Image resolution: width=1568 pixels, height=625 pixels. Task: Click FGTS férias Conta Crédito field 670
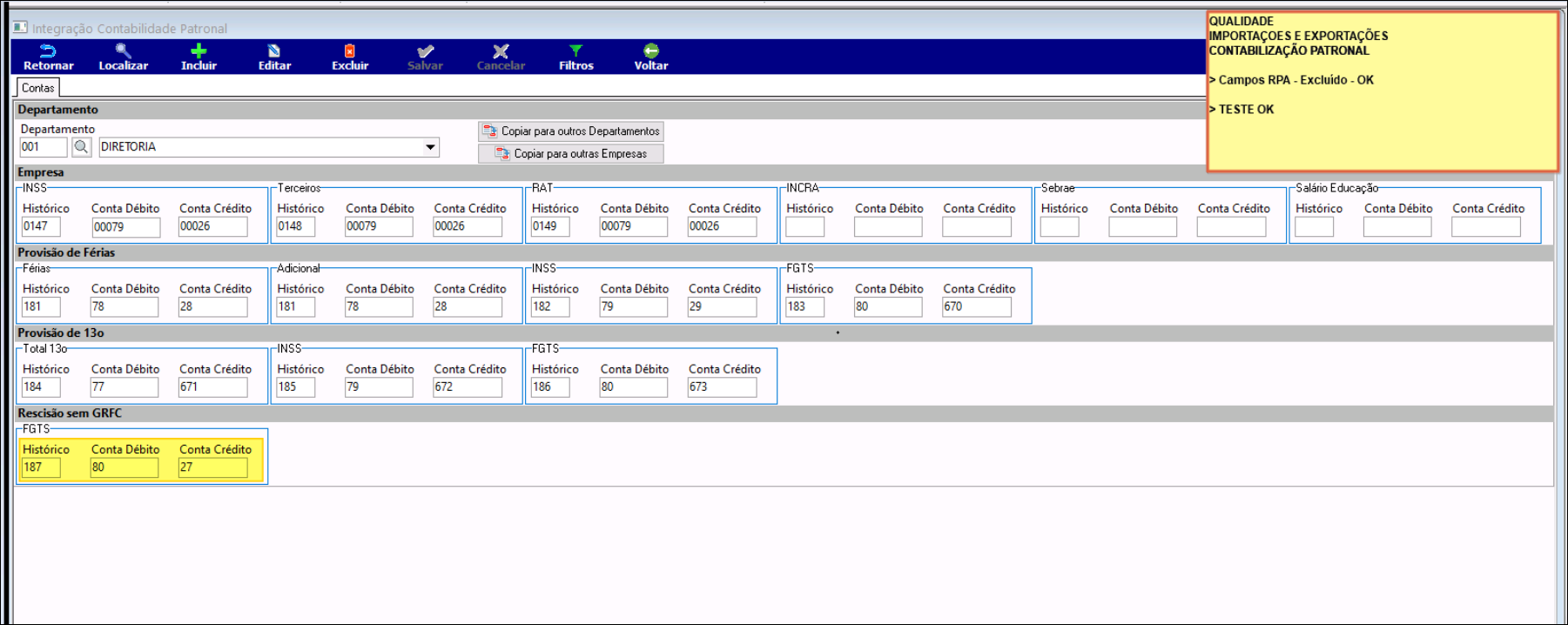coord(976,307)
